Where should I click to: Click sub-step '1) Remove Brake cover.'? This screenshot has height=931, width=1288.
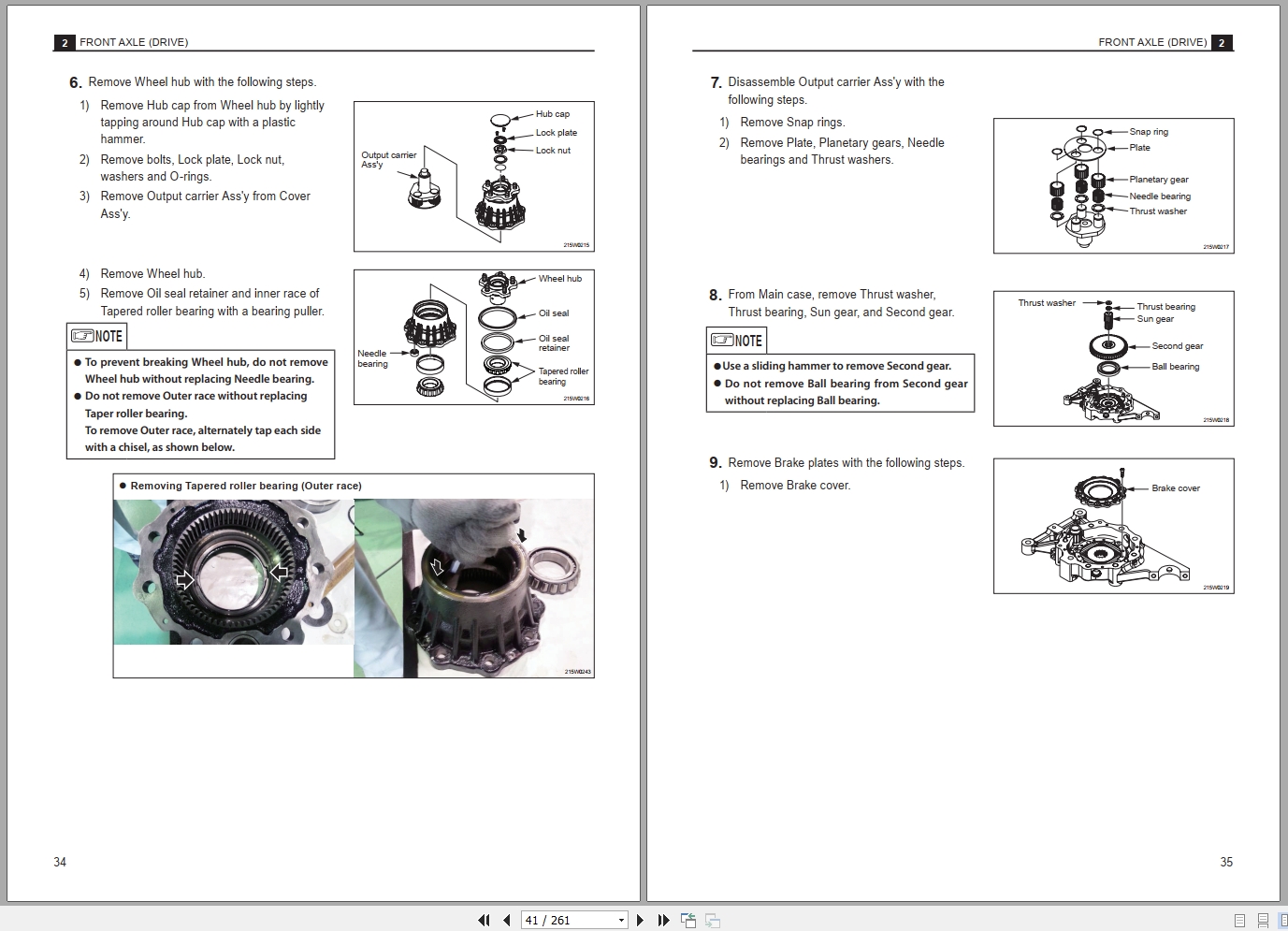point(785,486)
